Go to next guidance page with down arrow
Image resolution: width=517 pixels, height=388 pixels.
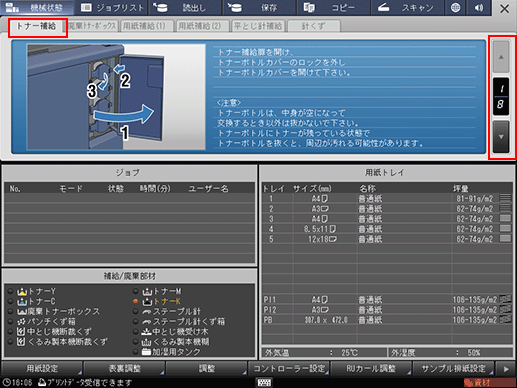point(501,137)
